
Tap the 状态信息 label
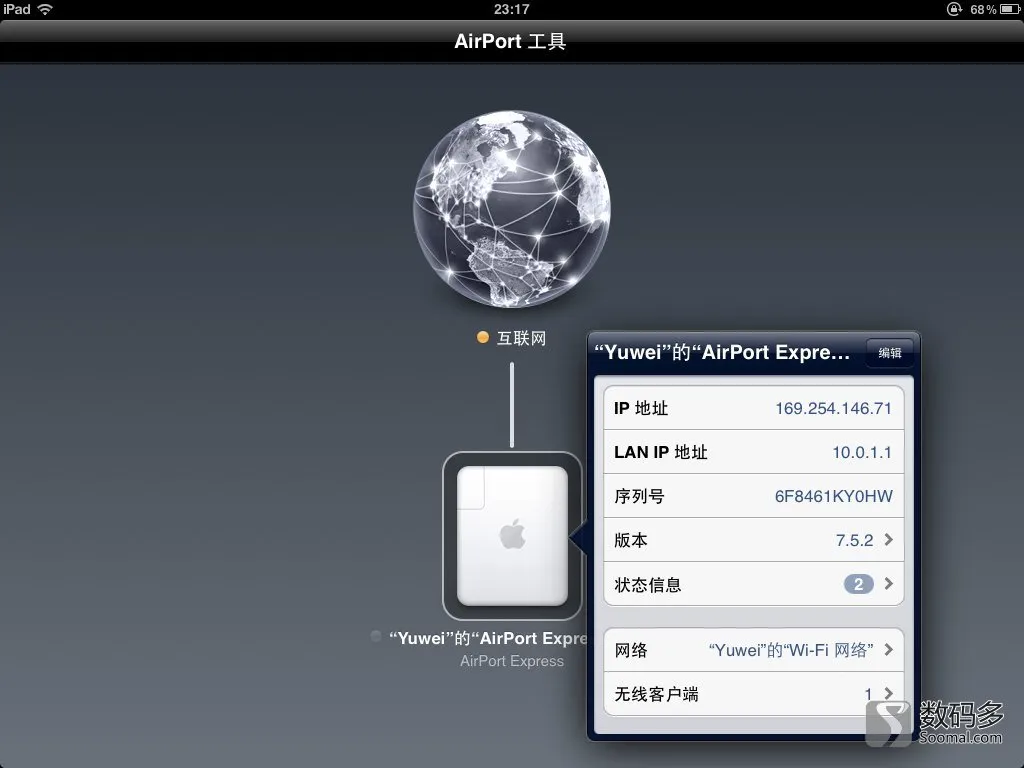tap(648, 584)
